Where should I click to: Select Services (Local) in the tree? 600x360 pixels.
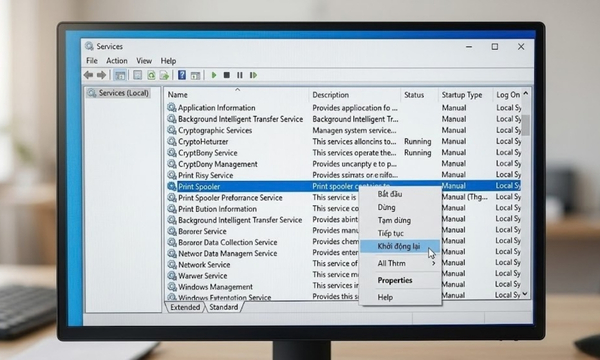tap(119, 93)
